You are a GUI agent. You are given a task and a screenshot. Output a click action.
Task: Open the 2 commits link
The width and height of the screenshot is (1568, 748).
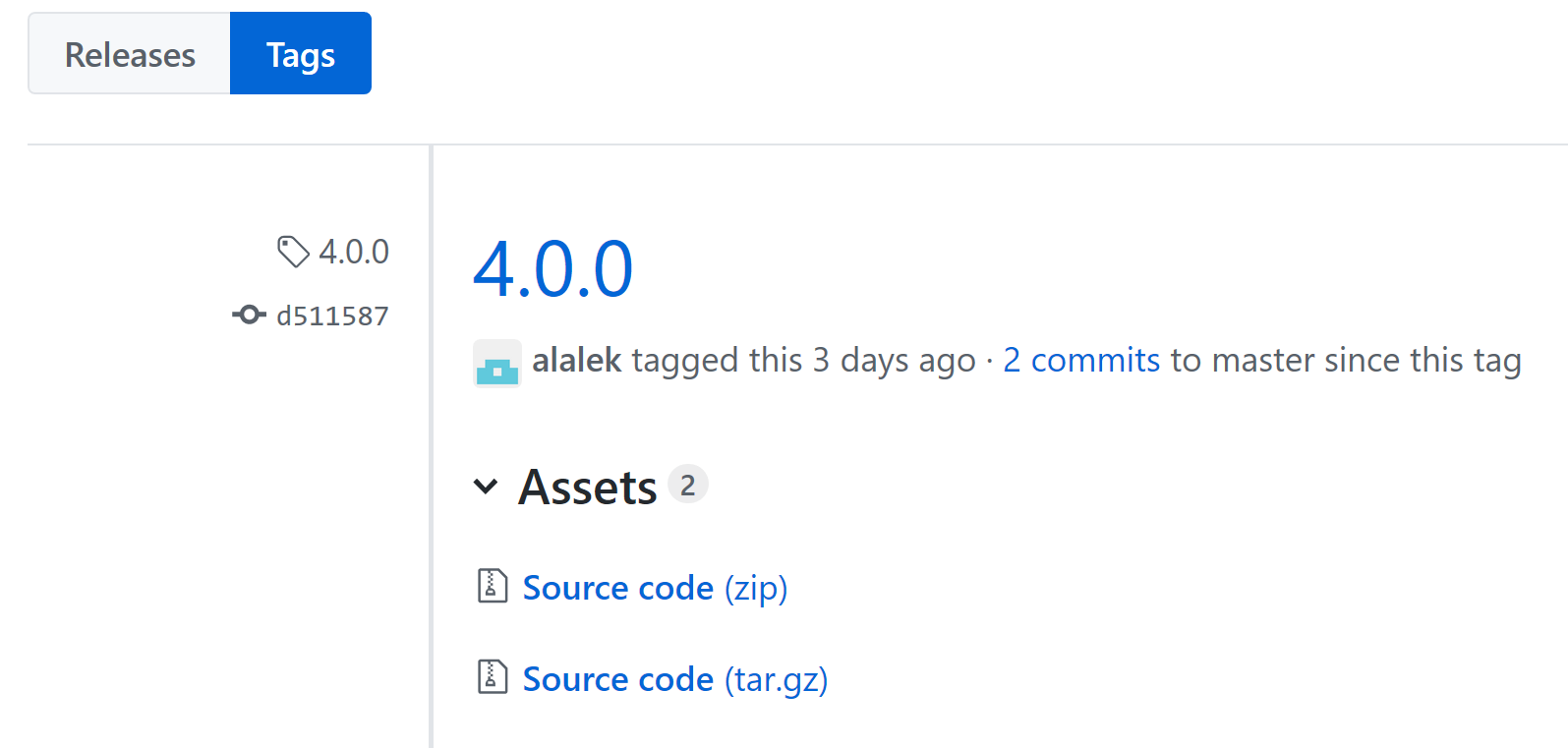click(1081, 361)
